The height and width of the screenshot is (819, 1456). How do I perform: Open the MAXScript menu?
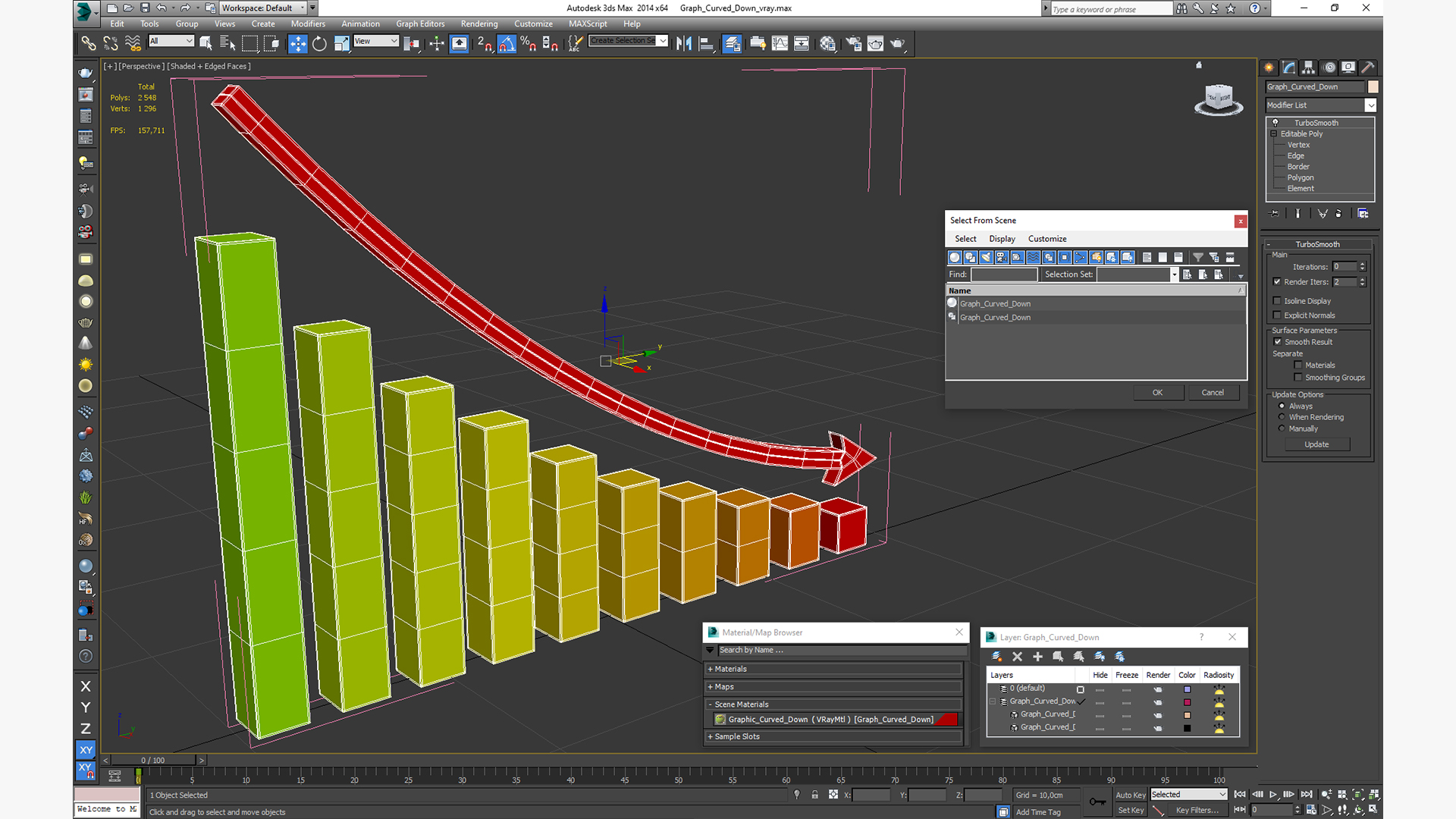click(x=588, y=24)
